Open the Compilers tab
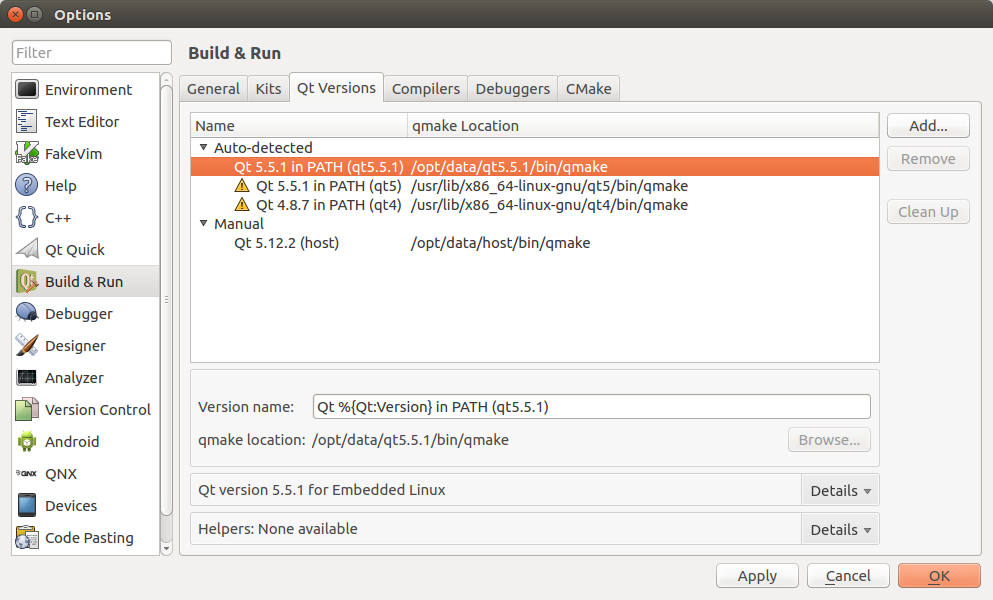 (x=425, y=89)
